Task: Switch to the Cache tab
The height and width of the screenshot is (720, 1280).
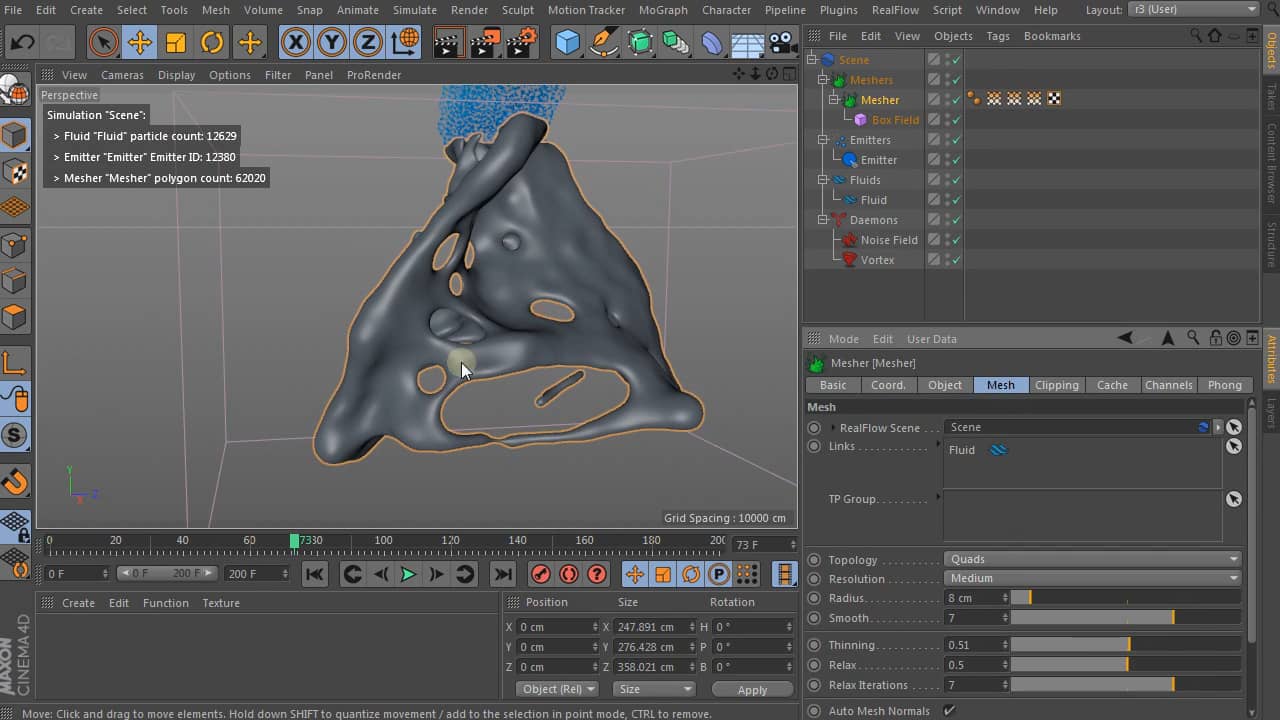Action: tap(1112, 385)
